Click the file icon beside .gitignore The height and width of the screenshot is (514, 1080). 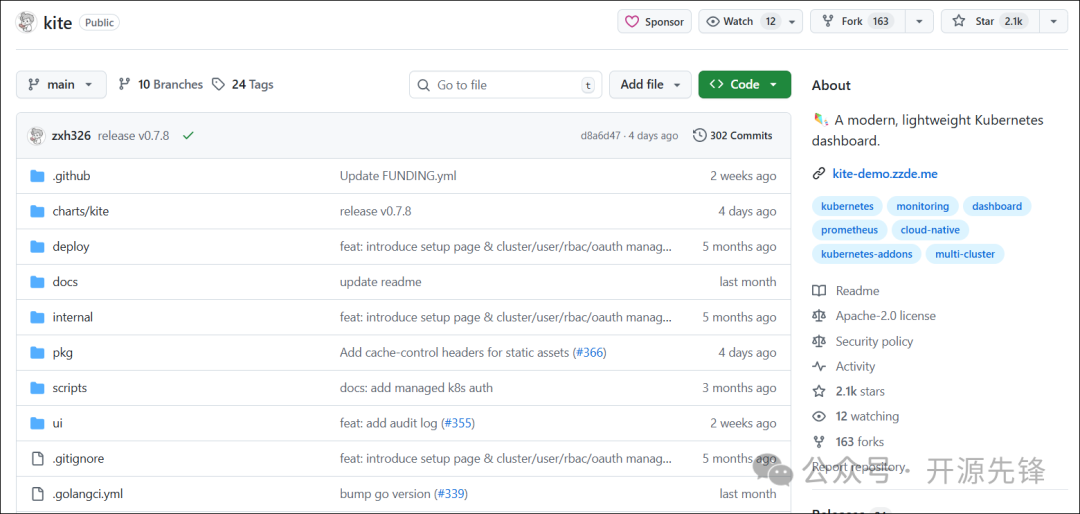click(x=37, y=458)
